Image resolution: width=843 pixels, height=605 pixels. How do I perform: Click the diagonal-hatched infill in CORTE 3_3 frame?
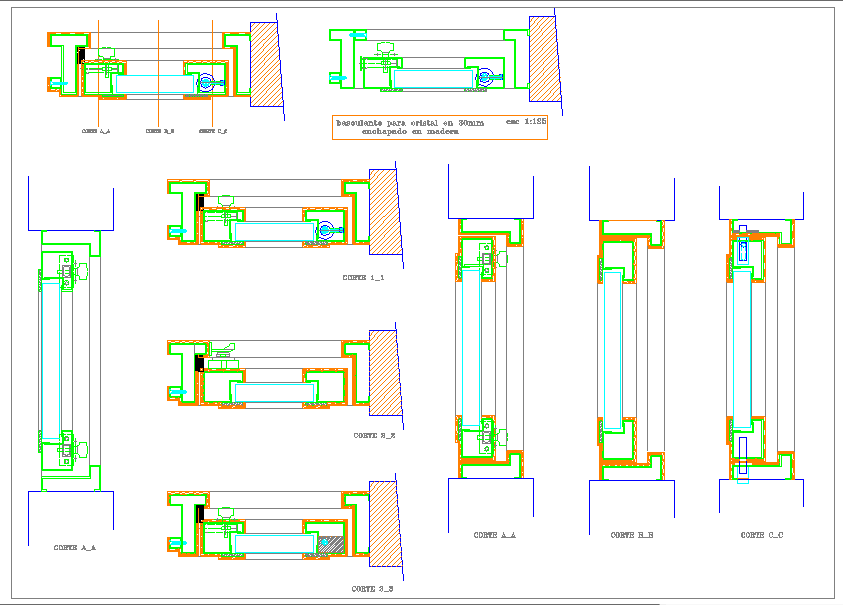click(x=331, y=544)
